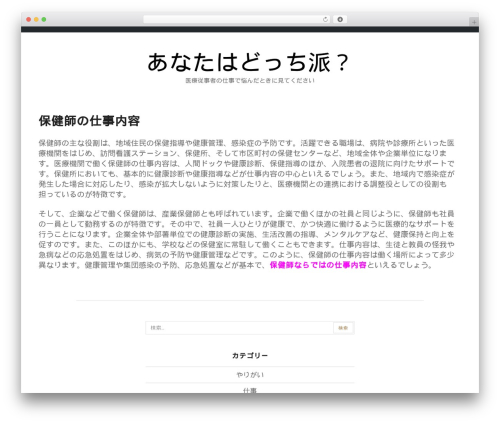The image size is (500, 423).
Task: Maximize the window with green button
Action: point(44,19)
